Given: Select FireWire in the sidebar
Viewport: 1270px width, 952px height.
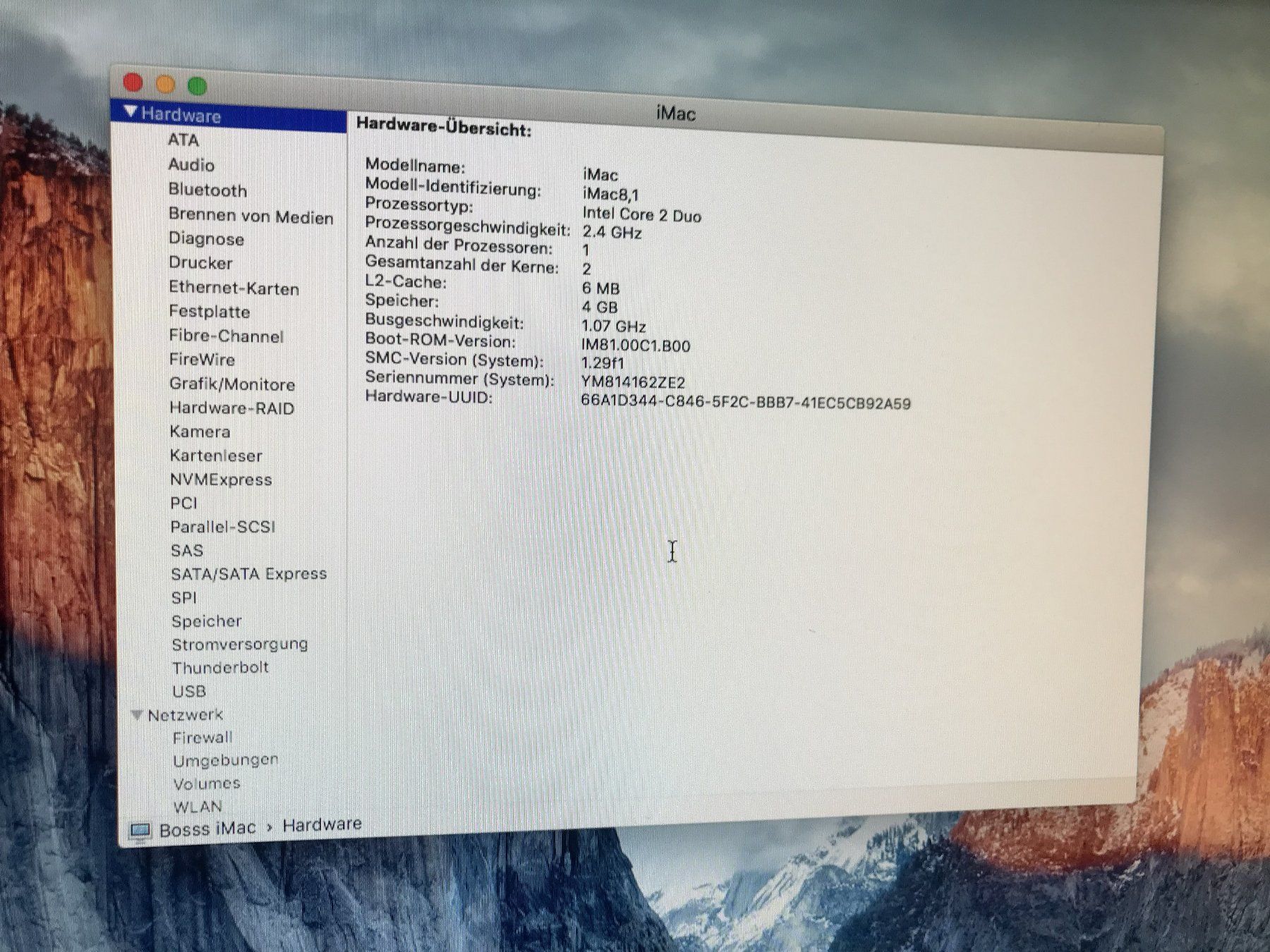Looking at the screenshot, I should pos(202,360).
